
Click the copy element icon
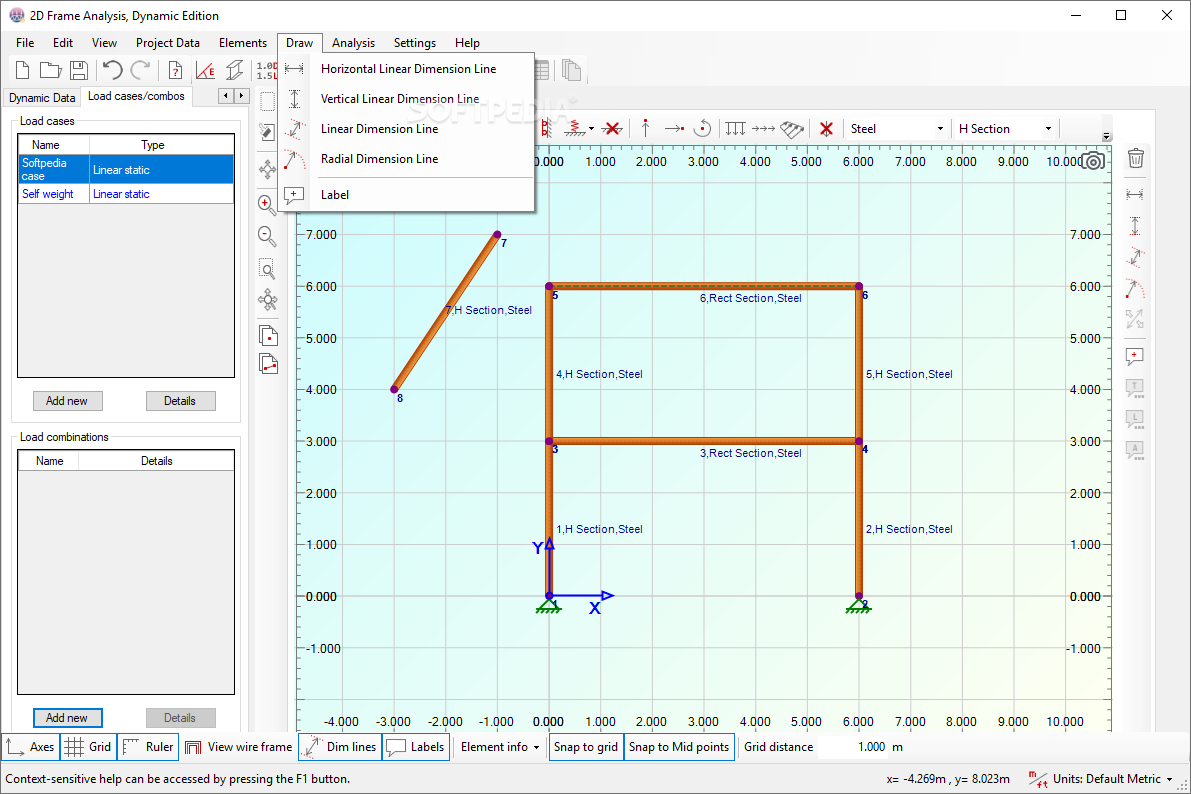(x=268, y=364)
